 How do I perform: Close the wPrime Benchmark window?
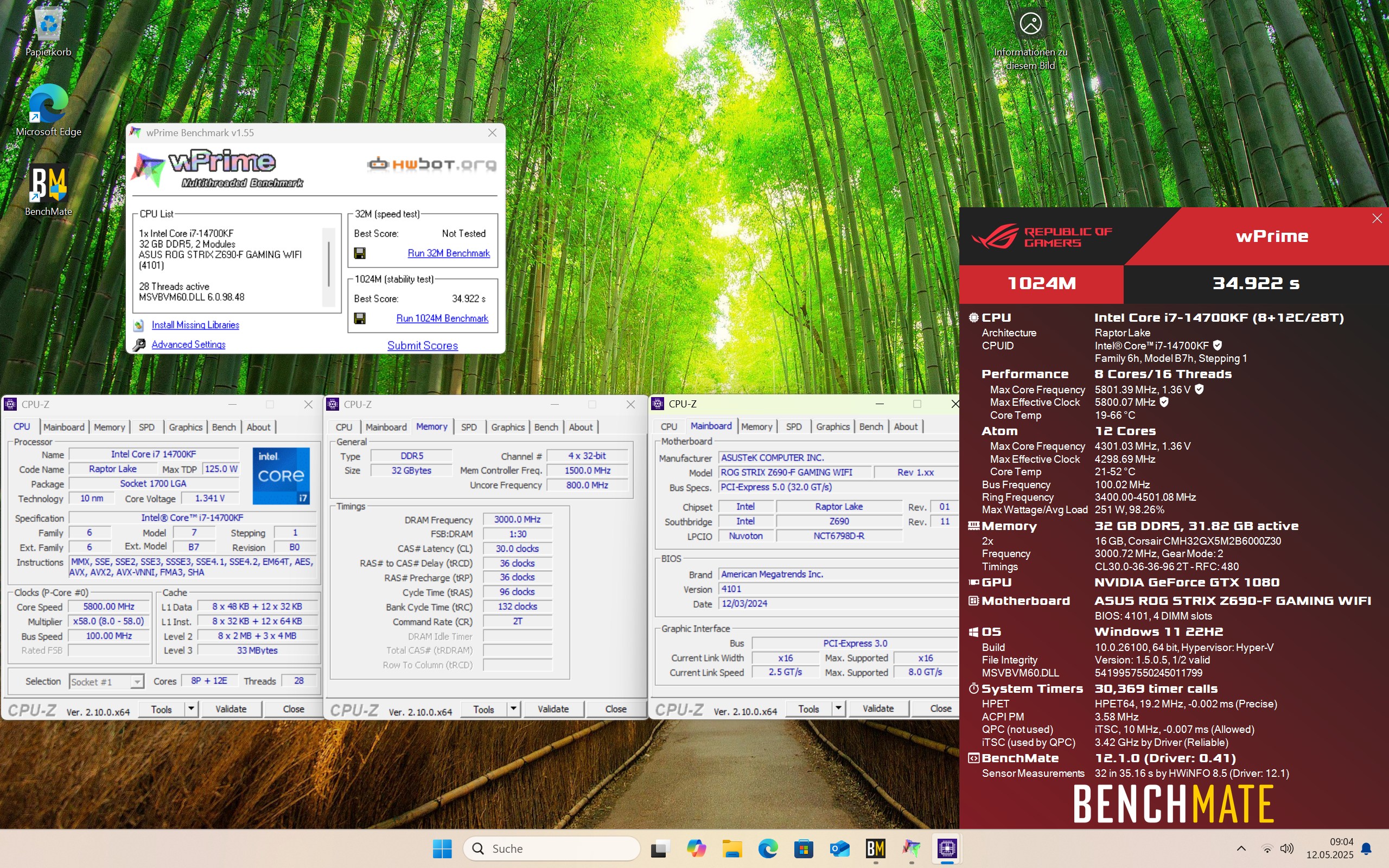click(492, 132)
